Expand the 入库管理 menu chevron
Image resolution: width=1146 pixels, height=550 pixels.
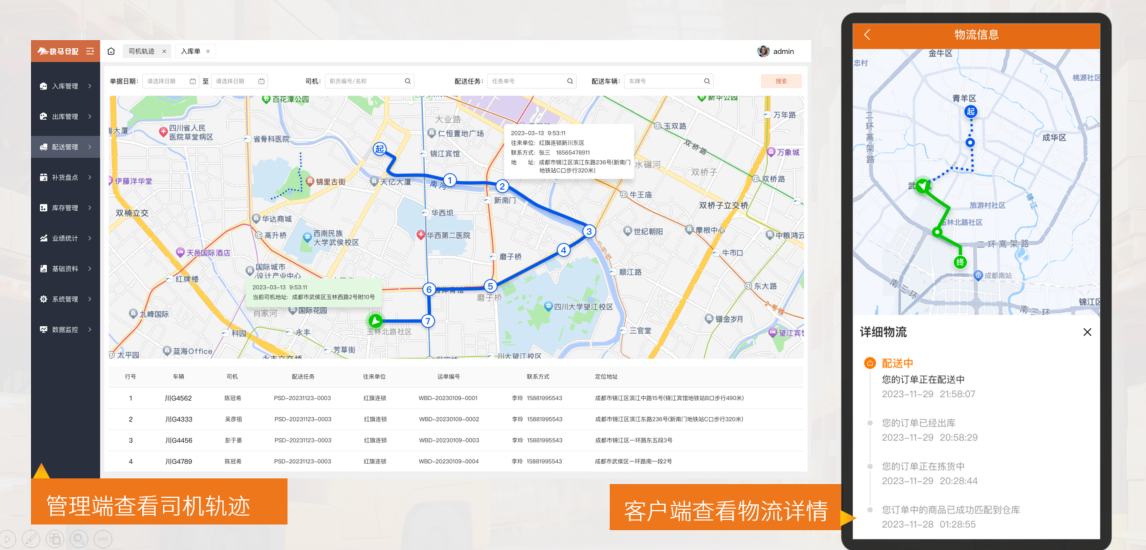90,86
